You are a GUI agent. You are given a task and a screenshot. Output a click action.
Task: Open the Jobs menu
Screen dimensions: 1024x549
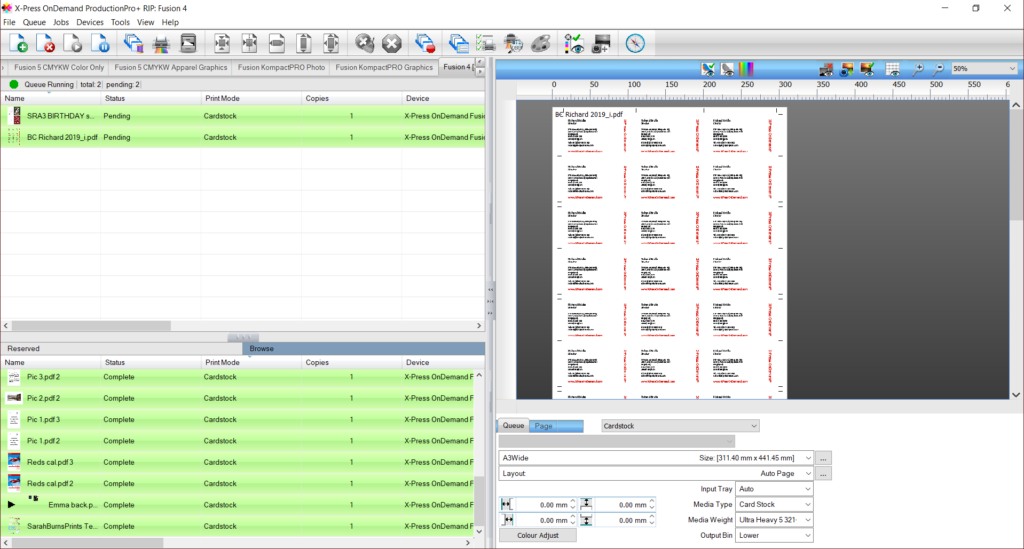(x=61, y=22)
